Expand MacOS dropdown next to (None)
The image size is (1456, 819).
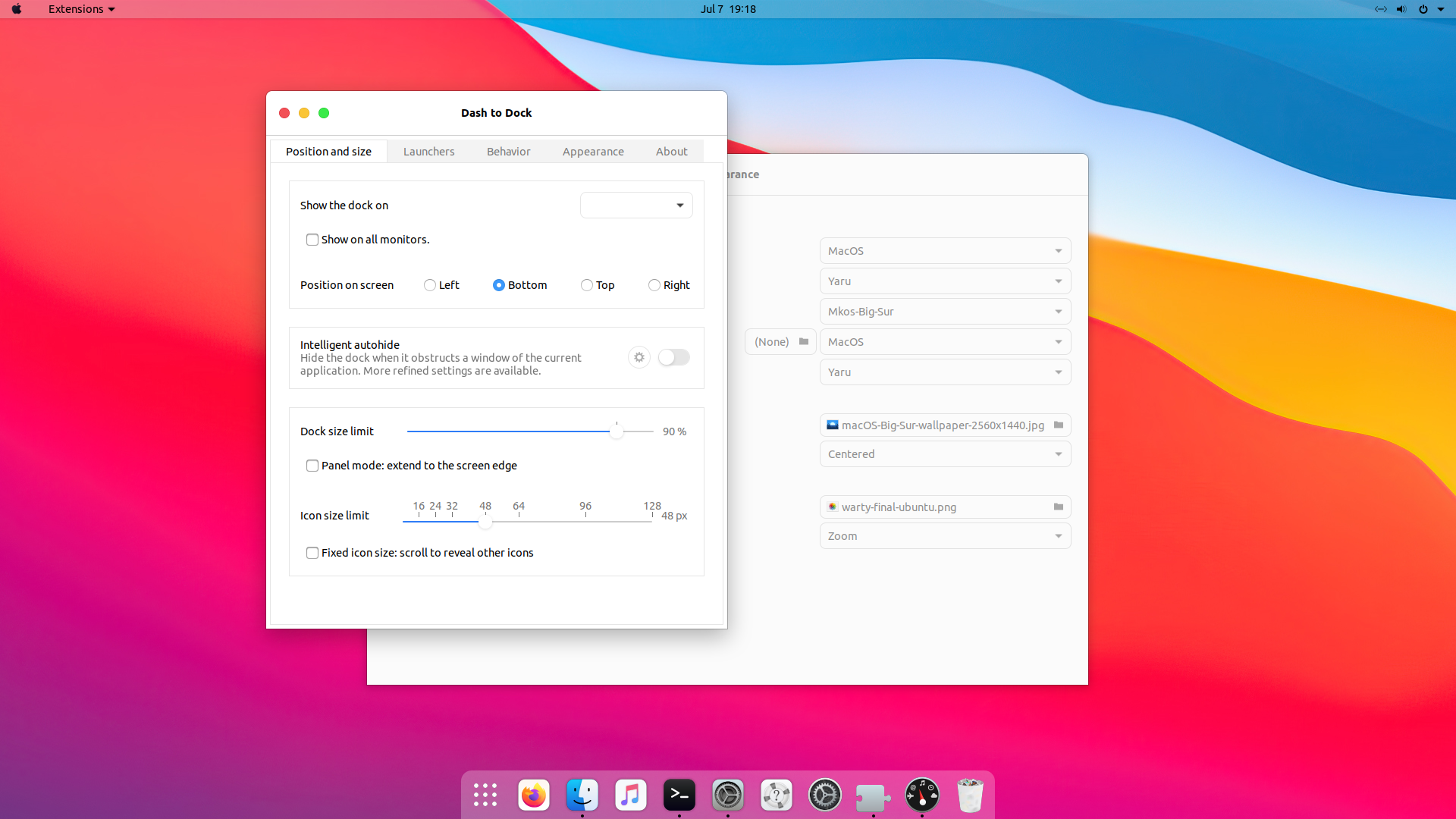[945, 342]
